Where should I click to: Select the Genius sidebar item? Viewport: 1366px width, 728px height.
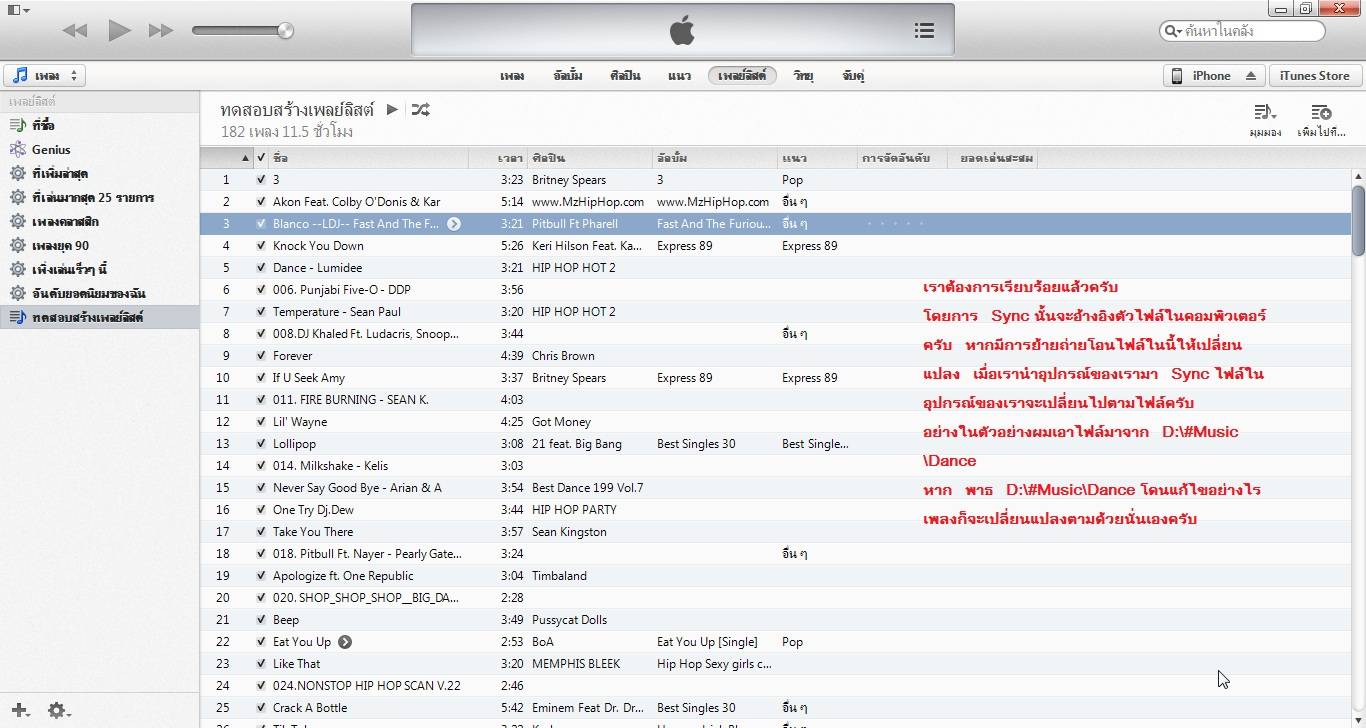pos(100,150)
